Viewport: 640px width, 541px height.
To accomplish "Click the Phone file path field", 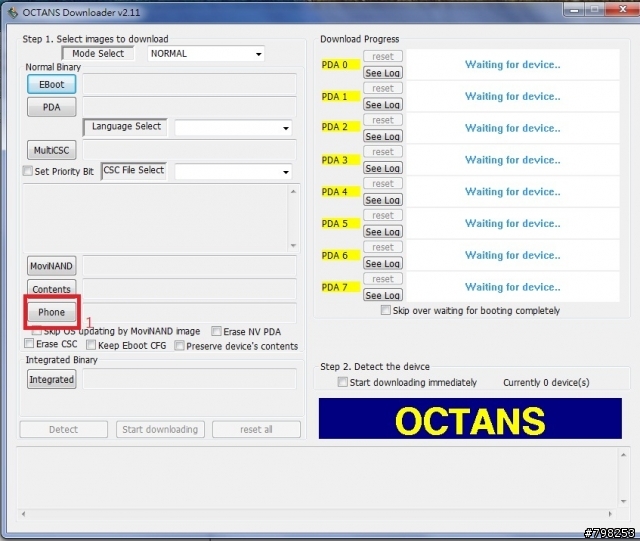I will coord(189,313).
